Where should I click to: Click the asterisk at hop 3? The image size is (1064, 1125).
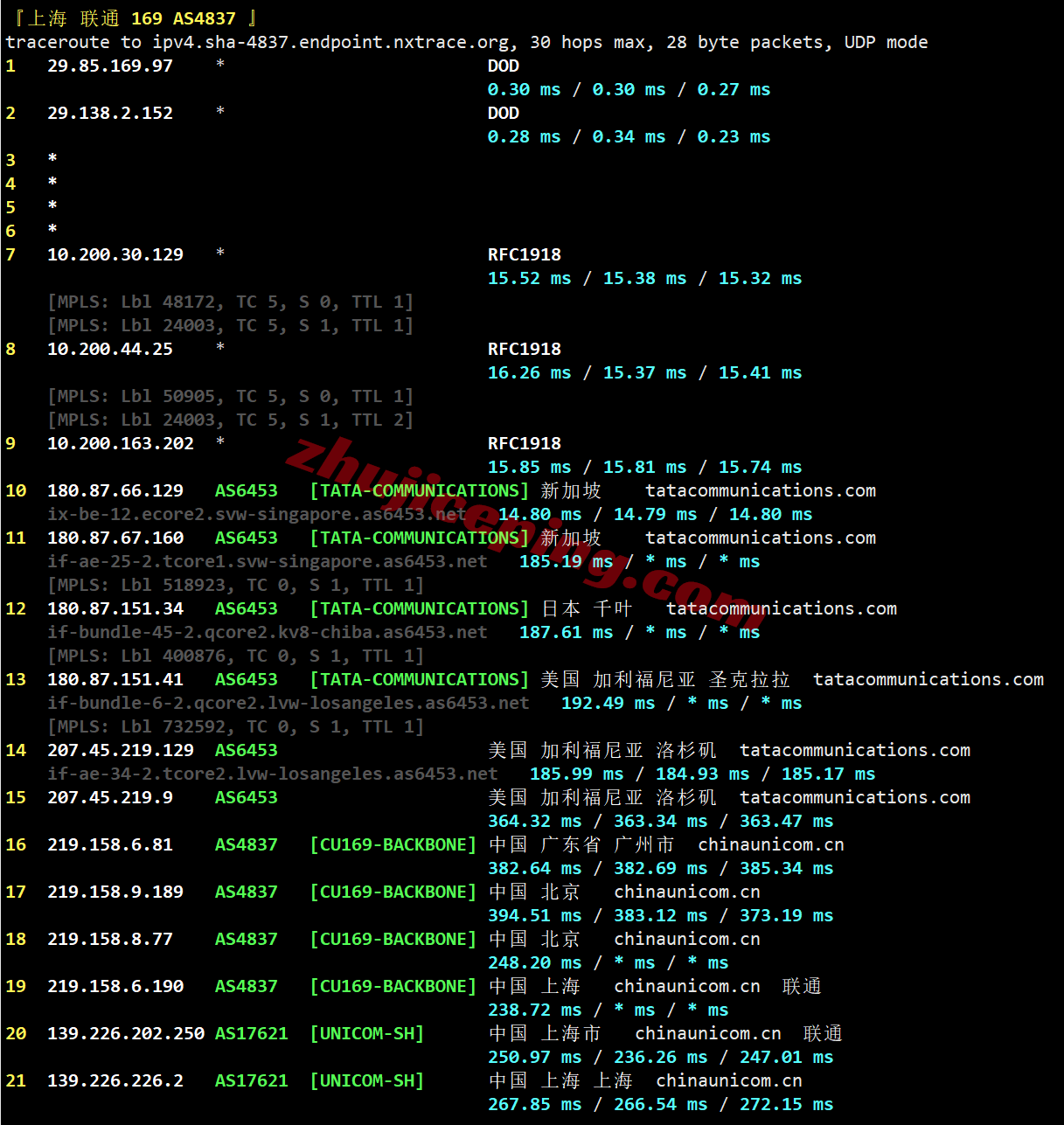[52, 158]
